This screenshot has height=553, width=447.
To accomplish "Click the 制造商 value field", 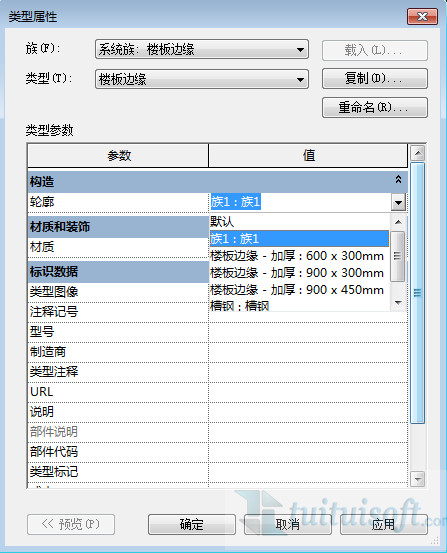I will point(308,352).
